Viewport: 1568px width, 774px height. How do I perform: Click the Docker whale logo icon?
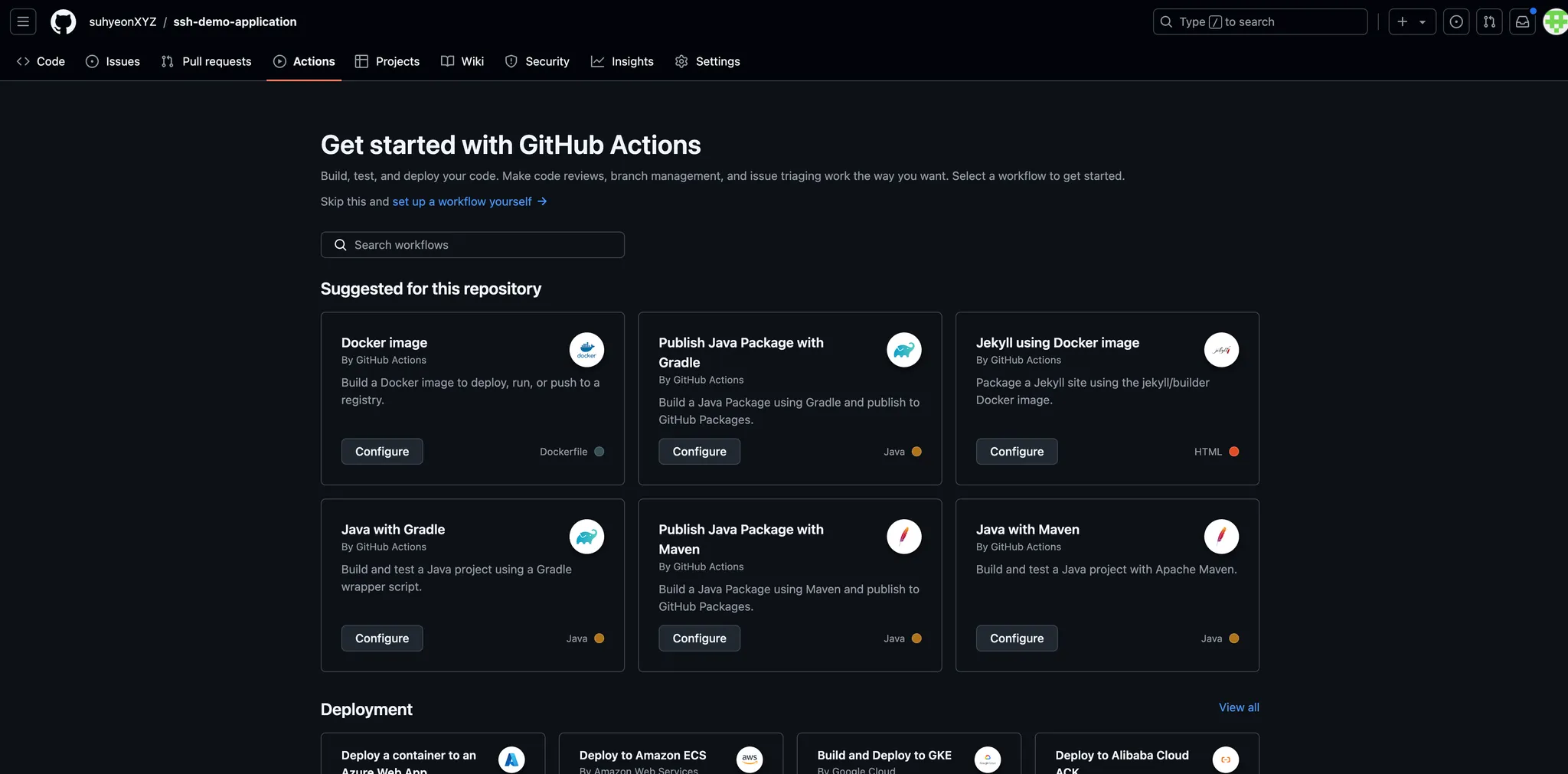tap(586, 350)
